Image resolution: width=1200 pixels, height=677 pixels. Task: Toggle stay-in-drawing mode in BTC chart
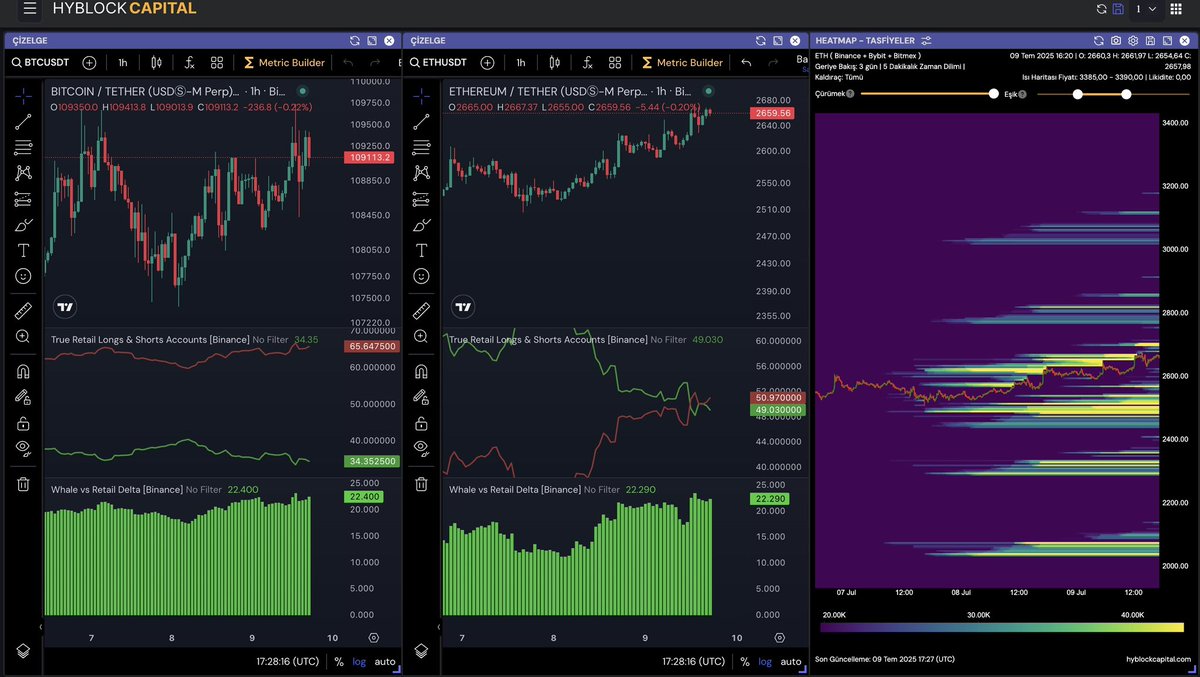tap(23, 397)
